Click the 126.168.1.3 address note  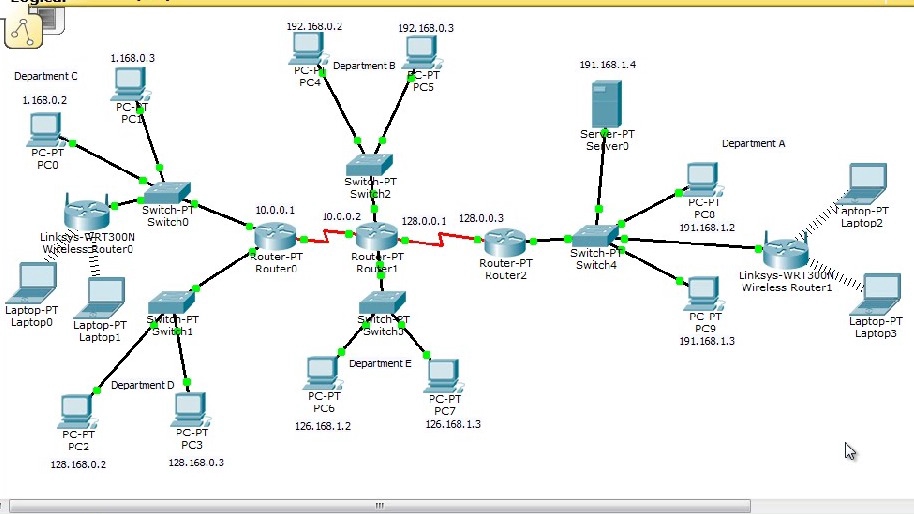point(453,424)
